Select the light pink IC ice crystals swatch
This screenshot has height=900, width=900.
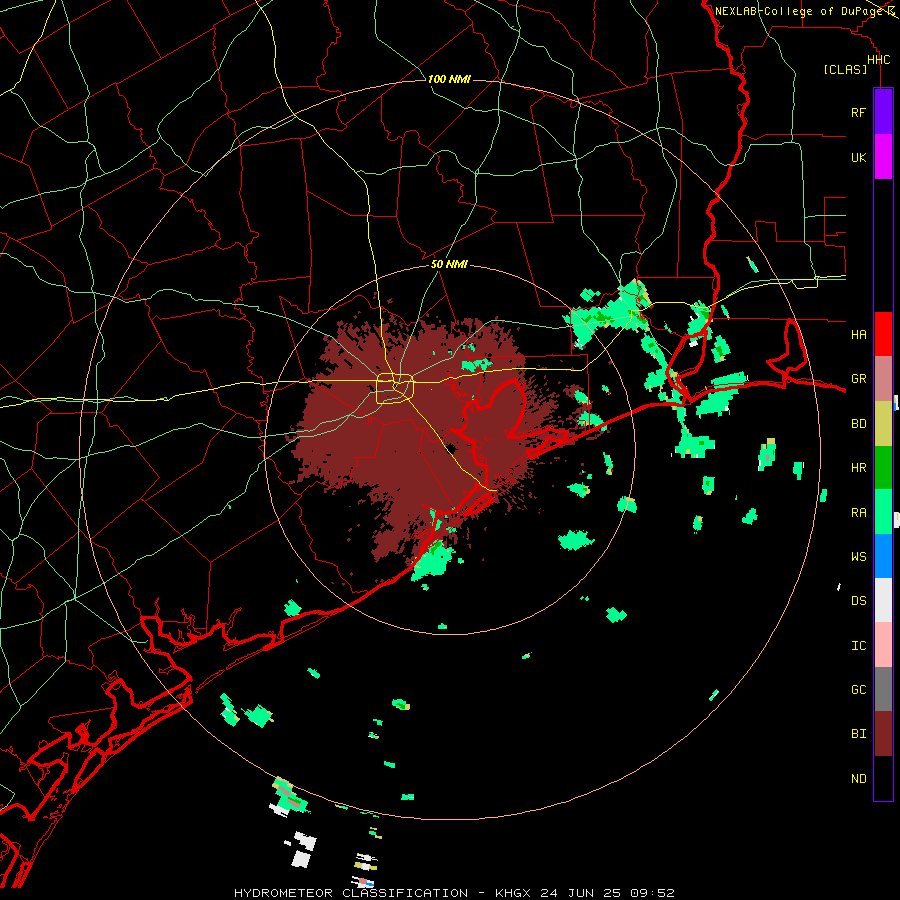tap(883, 645)
